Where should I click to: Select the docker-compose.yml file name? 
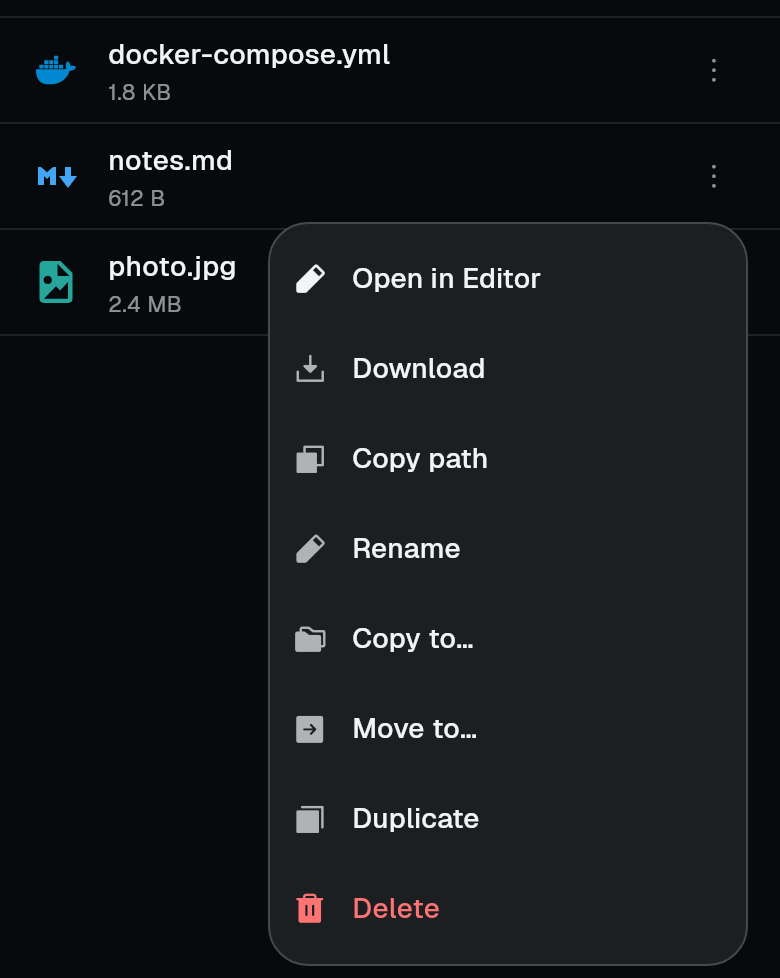pos(249,56)
